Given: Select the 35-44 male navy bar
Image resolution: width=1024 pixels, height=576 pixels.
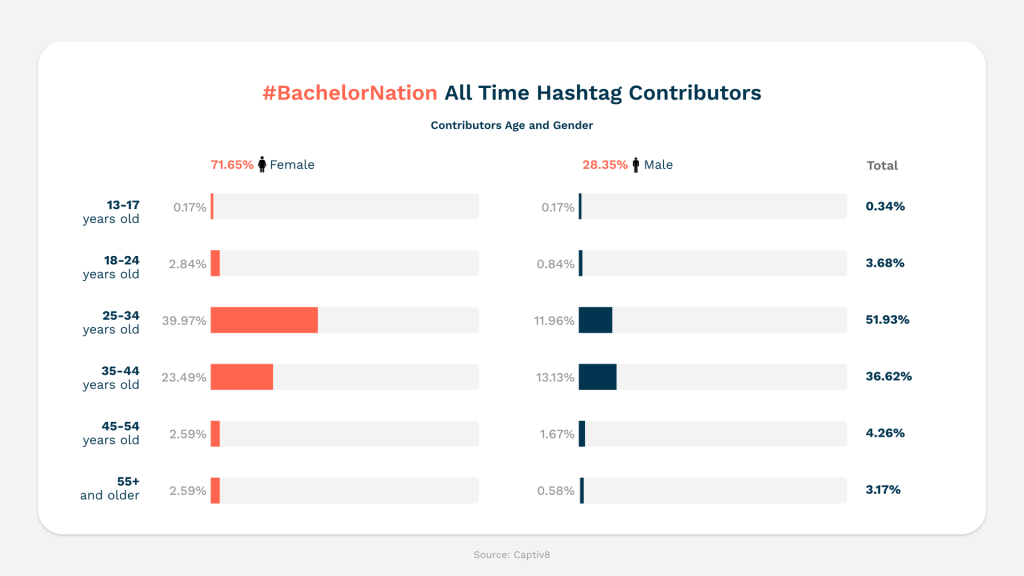Looking at the screenshot, I should tap(598, 377).
